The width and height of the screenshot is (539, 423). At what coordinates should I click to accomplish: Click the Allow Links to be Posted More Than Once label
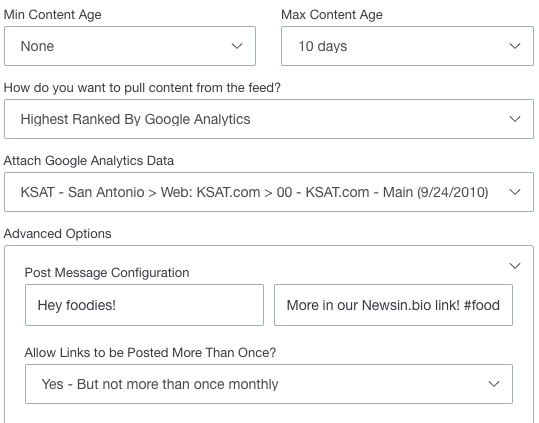[x=150, y=353]
